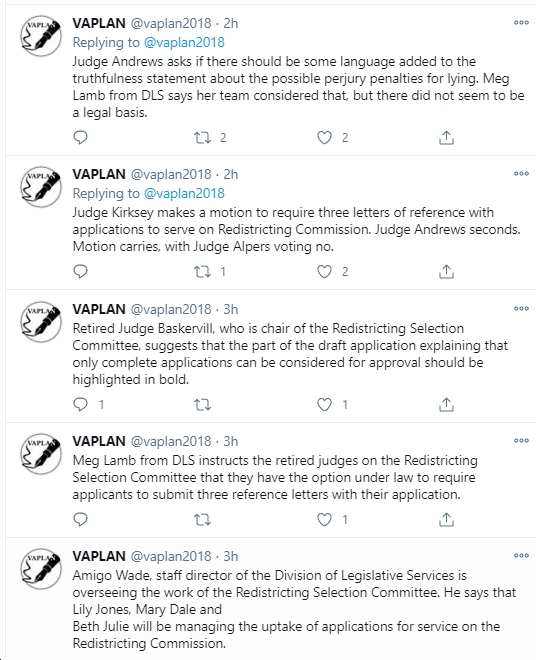
Task: Reply to the Judge Kirksey motion tweet
Action: click(80, 271)
